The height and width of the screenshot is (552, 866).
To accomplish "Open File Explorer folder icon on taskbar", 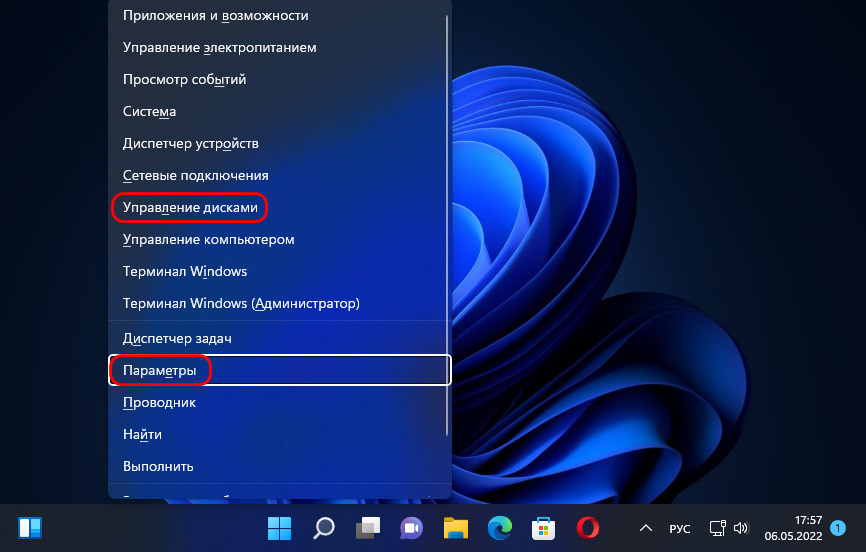I will (456, 527).
